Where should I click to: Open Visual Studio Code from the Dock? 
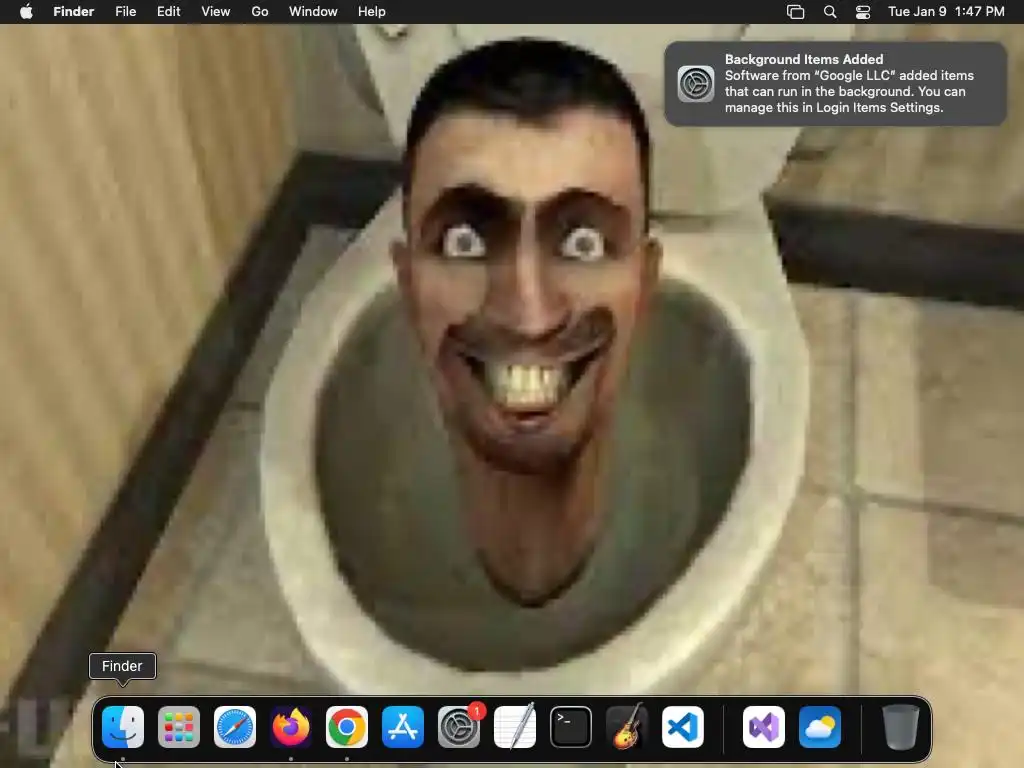click(683, 727)
